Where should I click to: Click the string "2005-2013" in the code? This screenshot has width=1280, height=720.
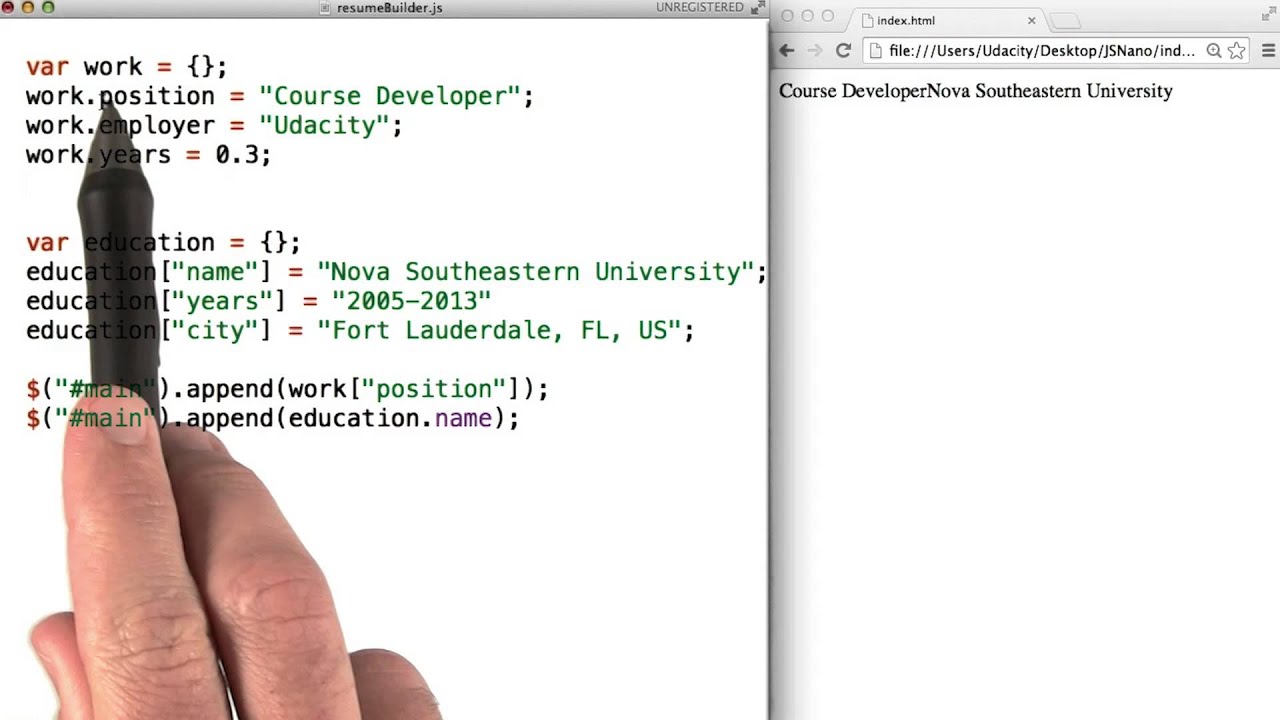[411, 301]
